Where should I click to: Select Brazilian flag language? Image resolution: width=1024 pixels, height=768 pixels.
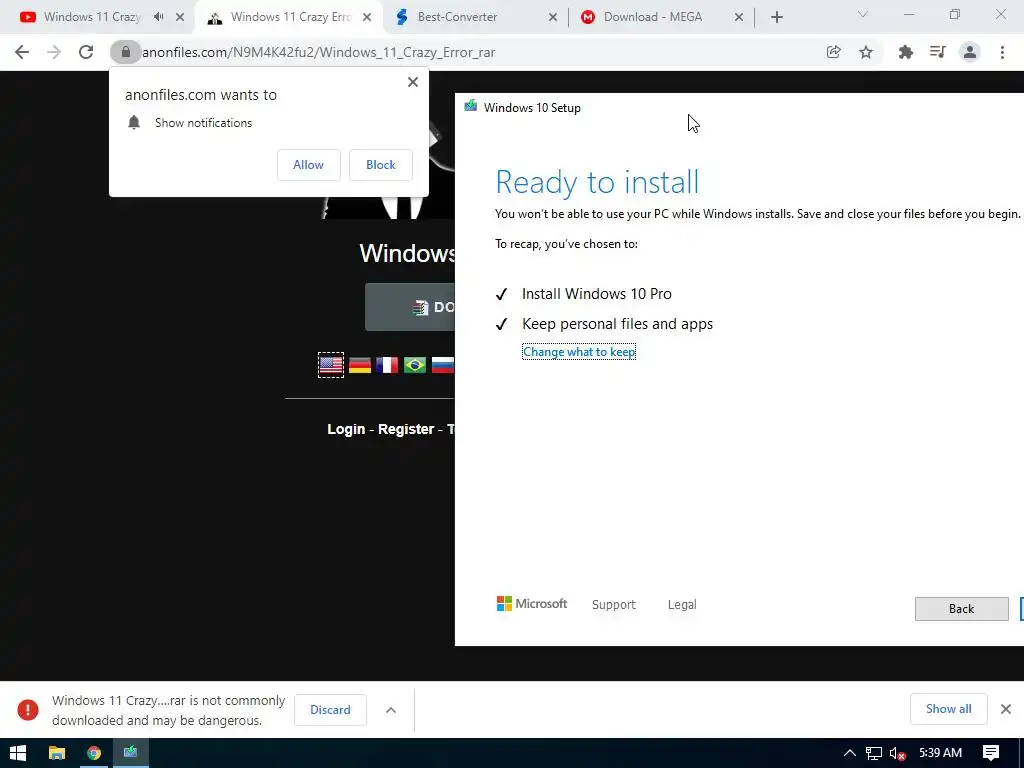tap(415, 365)
